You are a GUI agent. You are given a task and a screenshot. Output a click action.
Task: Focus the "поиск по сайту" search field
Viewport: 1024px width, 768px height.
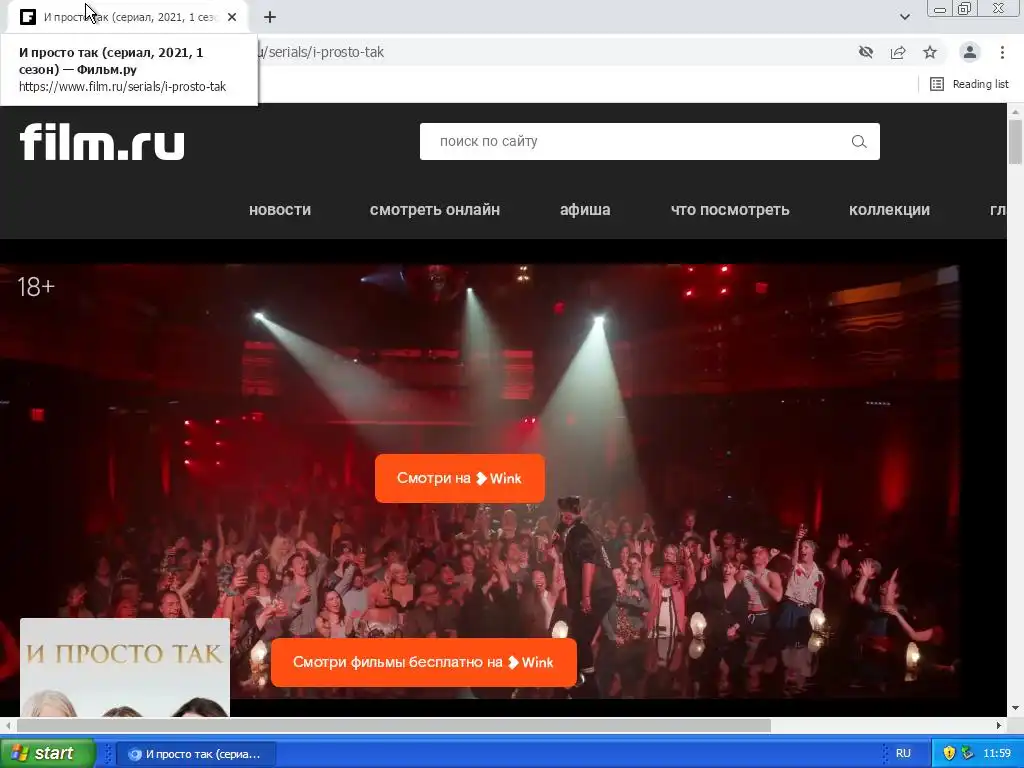point(649,142)
